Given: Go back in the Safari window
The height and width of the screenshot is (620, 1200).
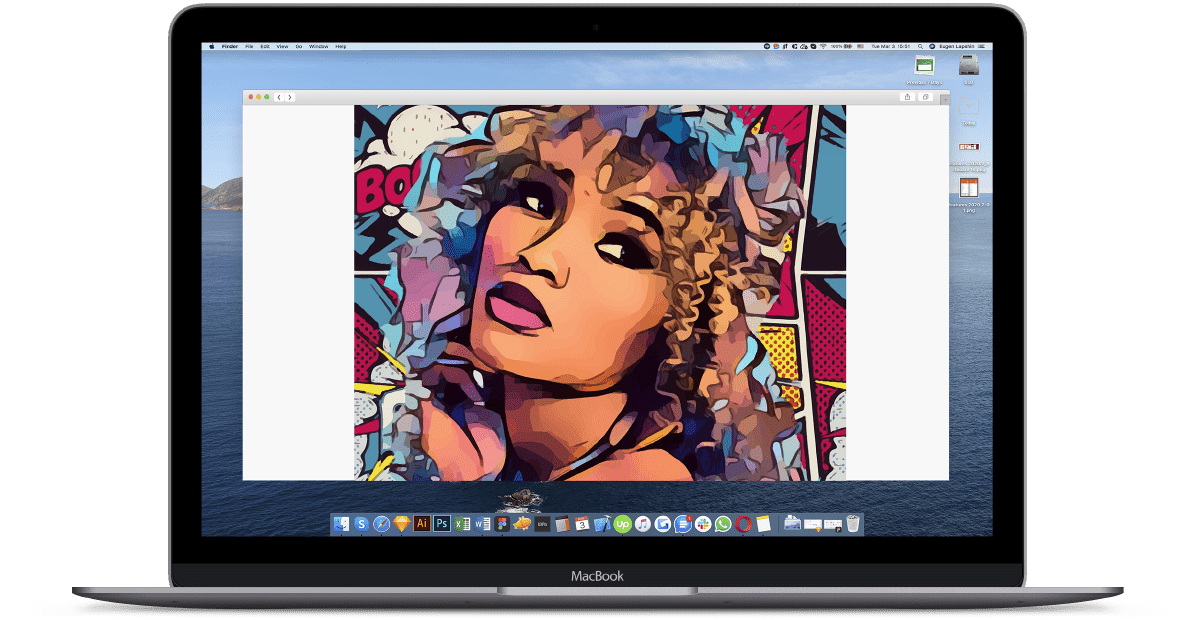Looking at the screenshot, I should [x=279, y=97].
